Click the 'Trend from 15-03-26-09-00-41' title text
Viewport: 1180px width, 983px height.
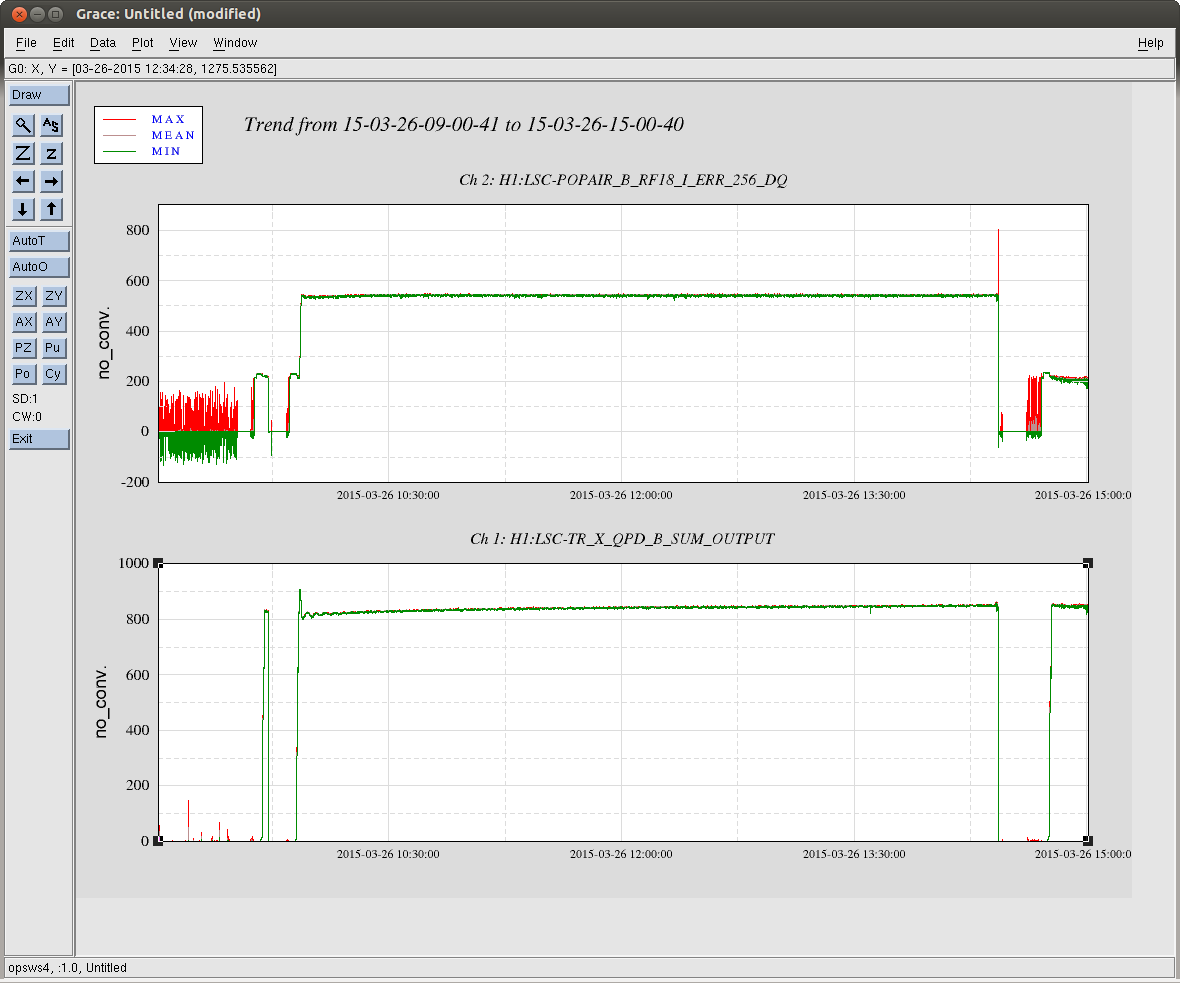(x=464, y=124)
